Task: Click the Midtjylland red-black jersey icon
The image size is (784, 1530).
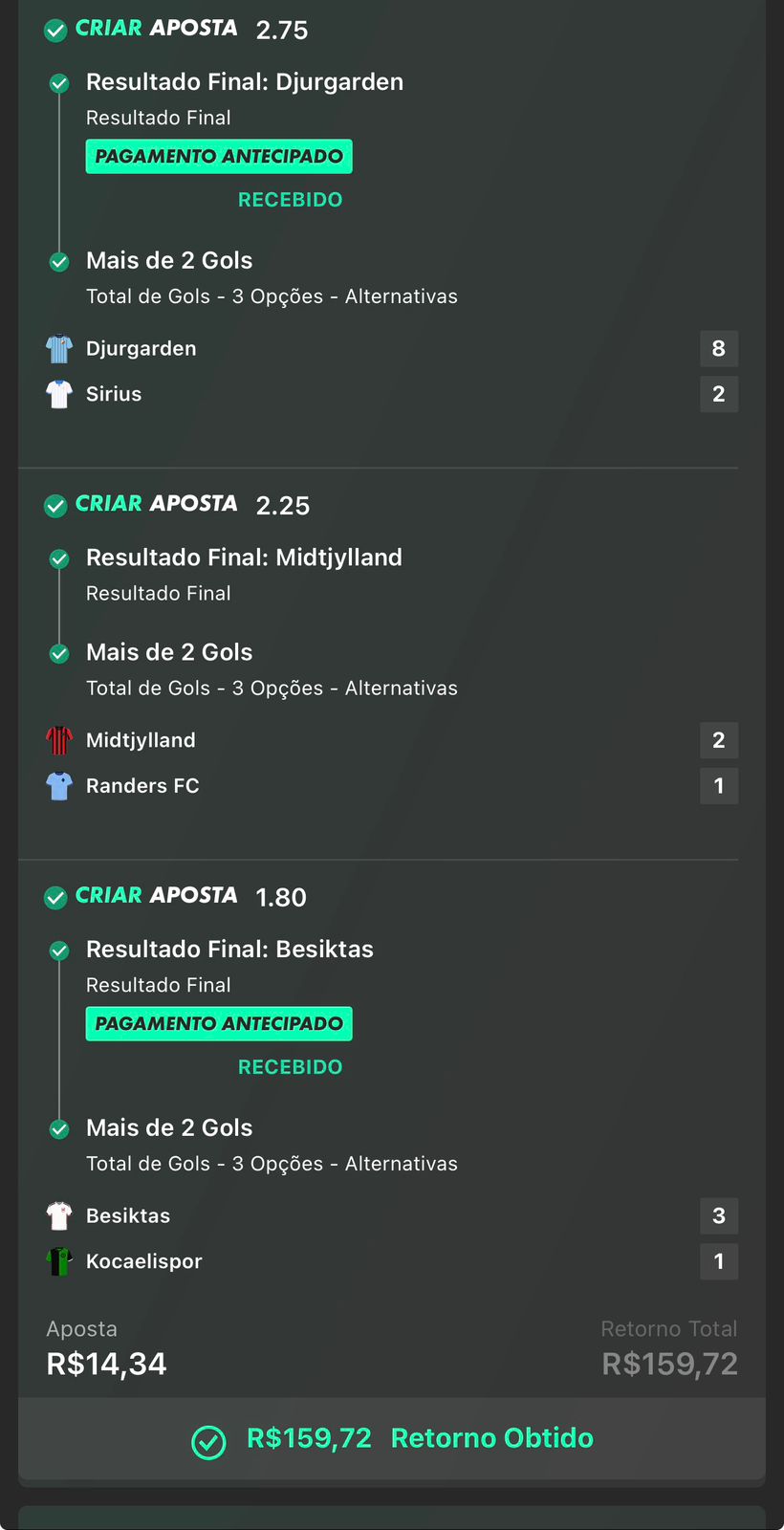Action: (x=59, y=740)
